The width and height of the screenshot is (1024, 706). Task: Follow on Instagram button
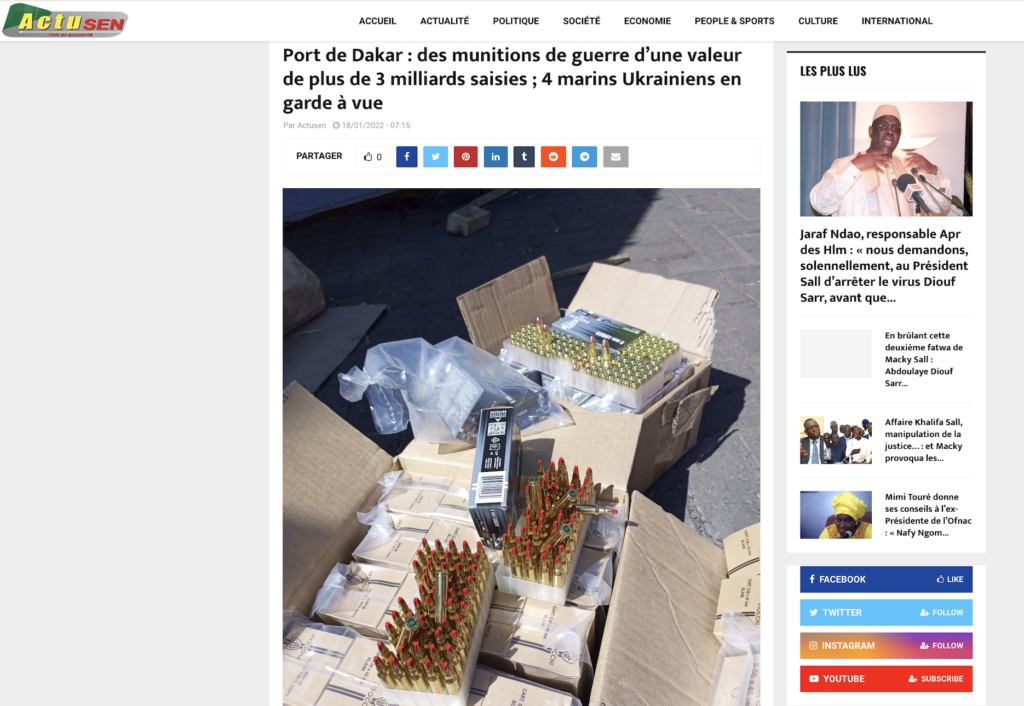886,645
